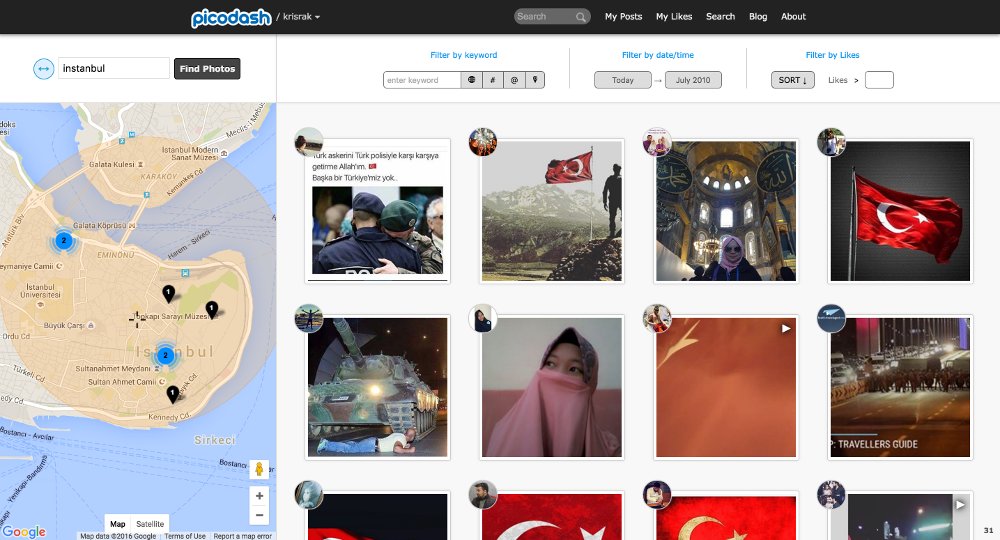The width and height of the screenshot is (1000, 540).
Task: Select the hashtag filter icon
Action: [492, 80]
